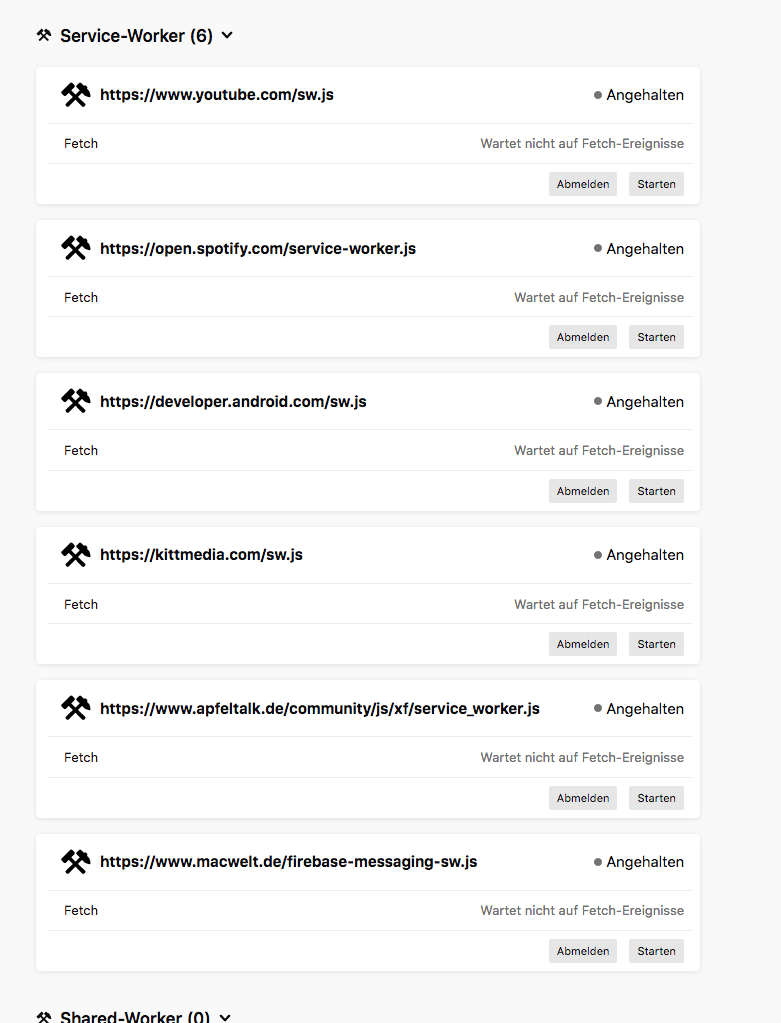This screenshot has height=1023, width=781.
Task: Click the kittmedia.com worker hammer icon
Action: (76, 555)
